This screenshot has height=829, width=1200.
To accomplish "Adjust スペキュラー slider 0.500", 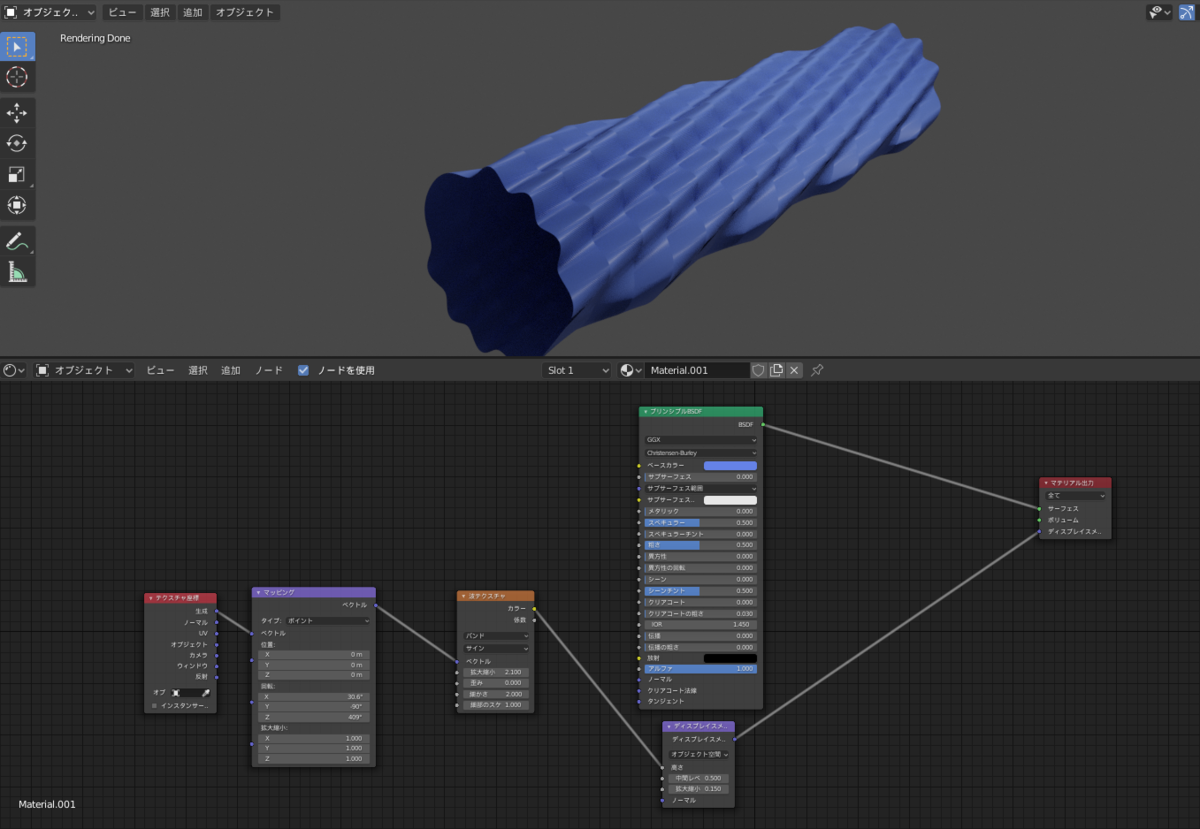I will [x=700, y=522].
